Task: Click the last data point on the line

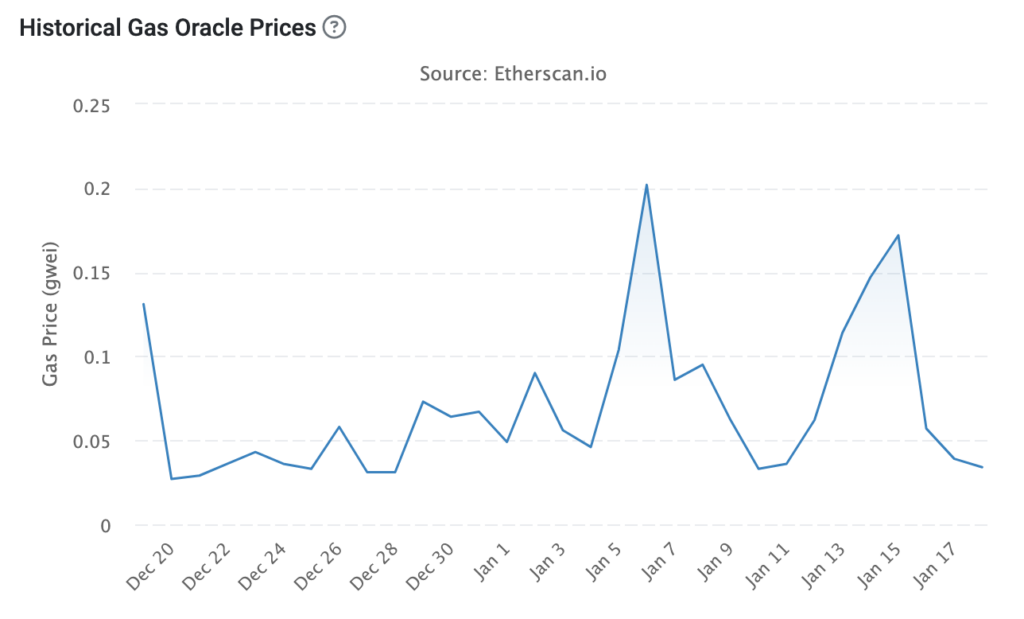Action: (x=982, y=467)
